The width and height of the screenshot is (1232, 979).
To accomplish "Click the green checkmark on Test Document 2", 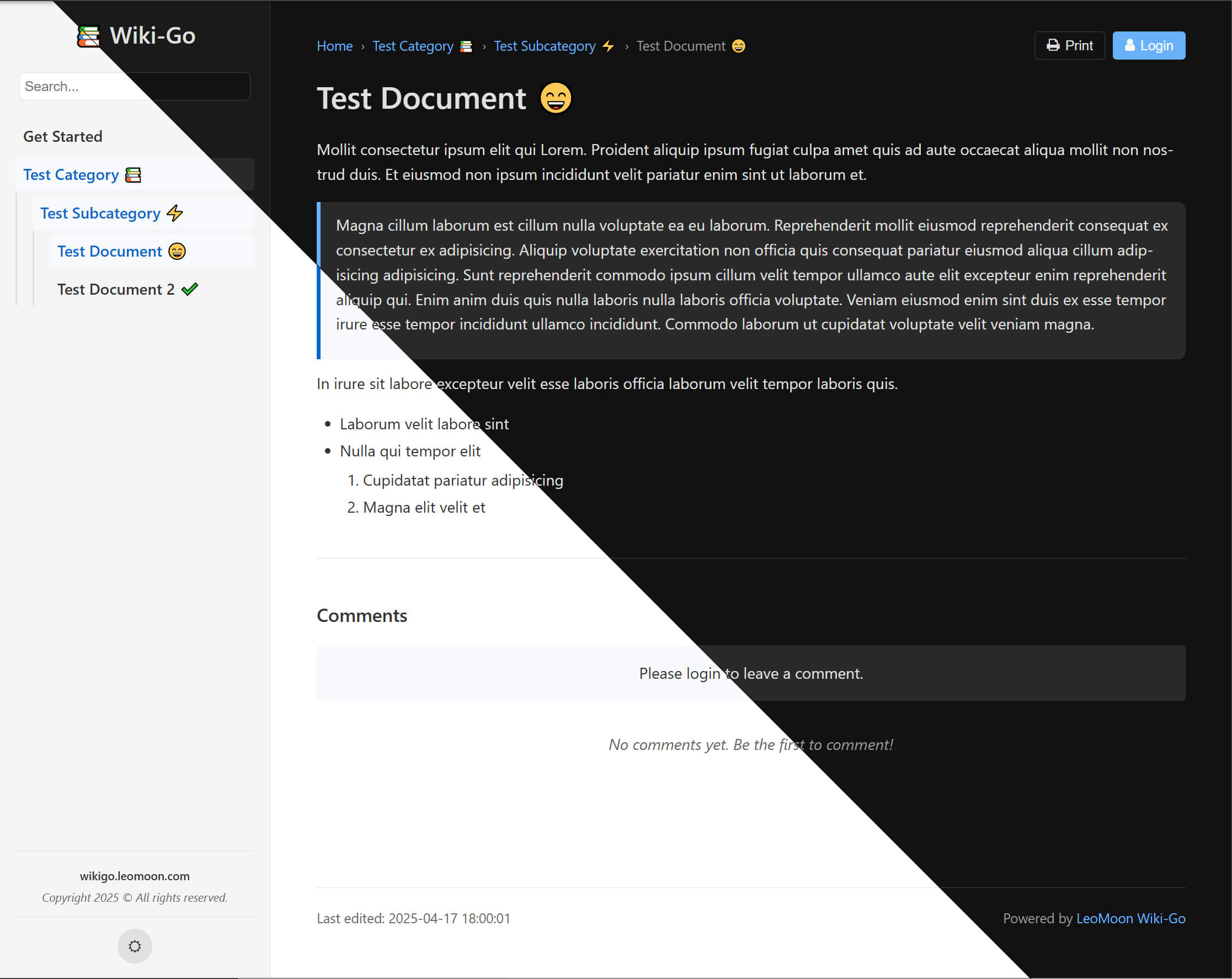I will 189,289.
